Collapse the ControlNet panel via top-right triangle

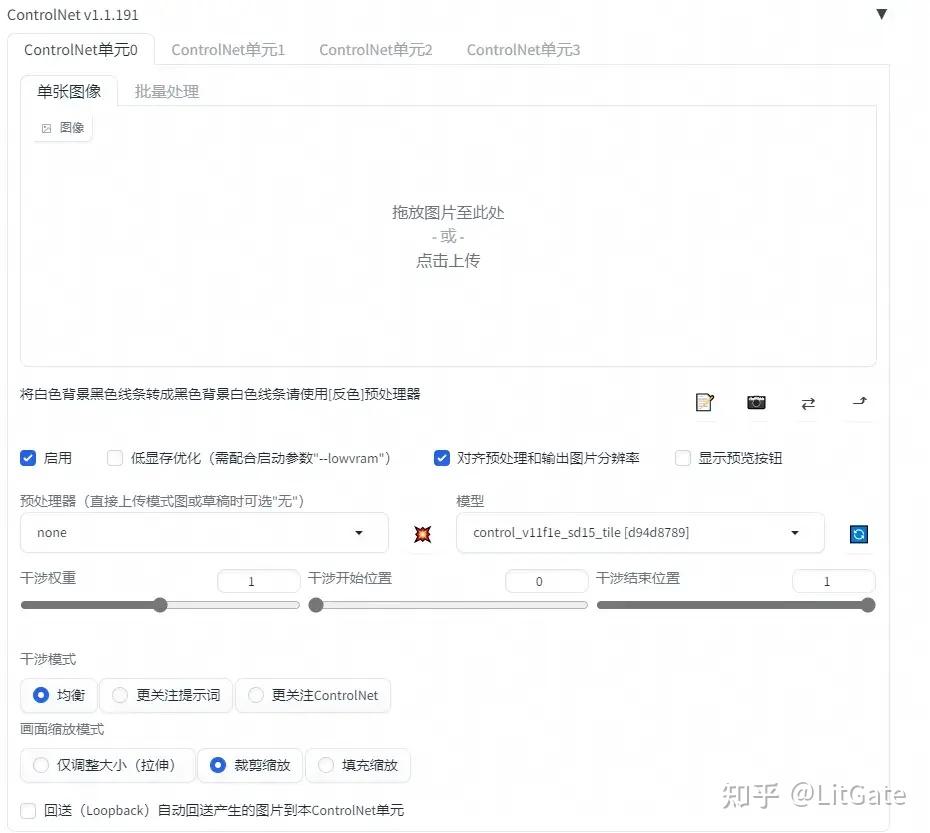pyautogui.click(x=881, y=14)
